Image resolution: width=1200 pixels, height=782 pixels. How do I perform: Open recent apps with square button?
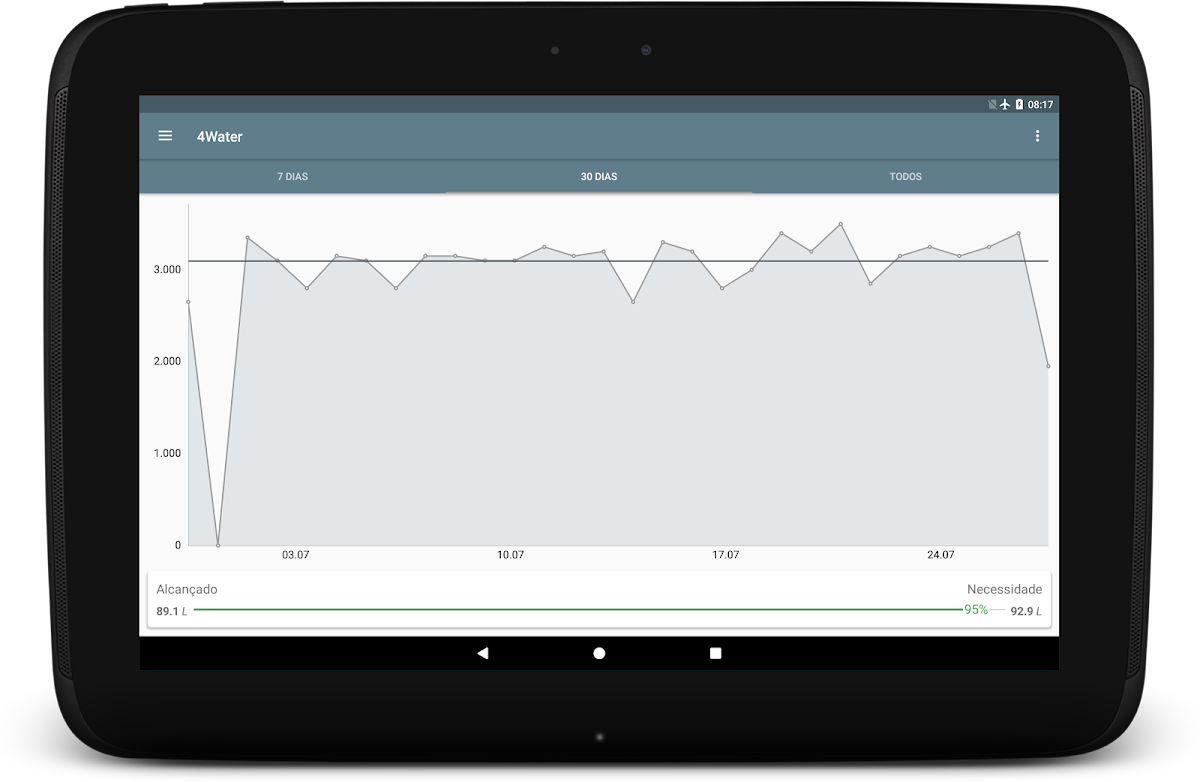tap(715, 653)
